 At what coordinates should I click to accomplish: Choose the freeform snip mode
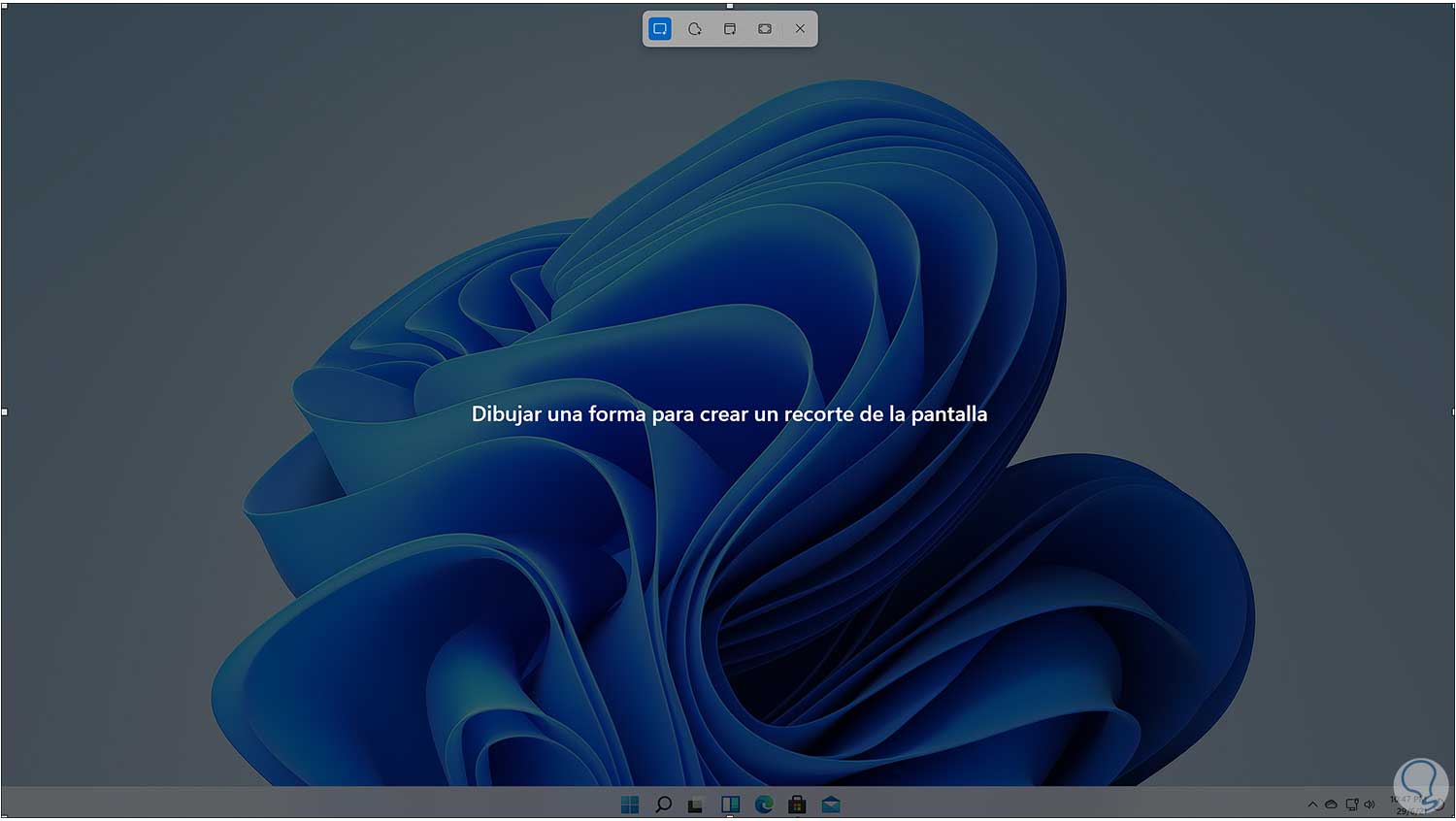pos(695,29)
